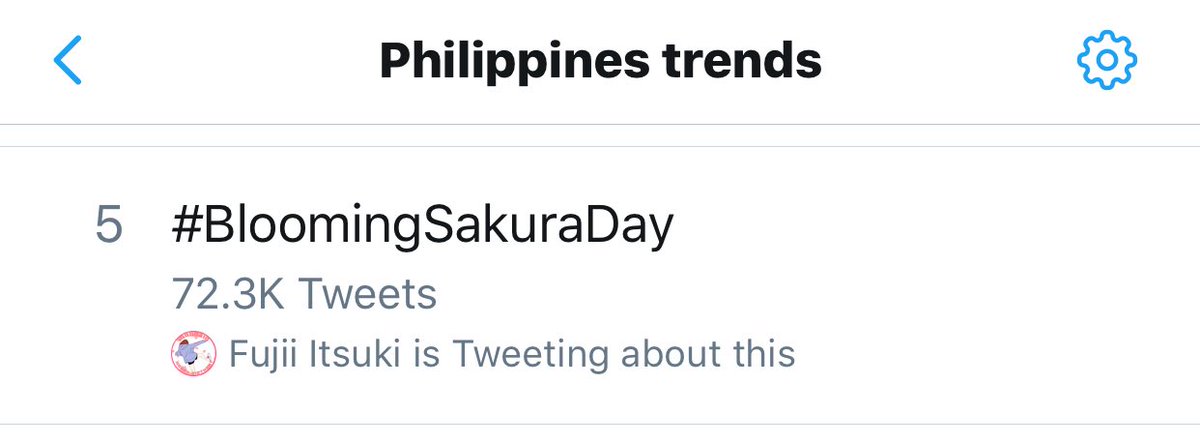Open the #BloomingSakuraDay trend

[422, 226]
